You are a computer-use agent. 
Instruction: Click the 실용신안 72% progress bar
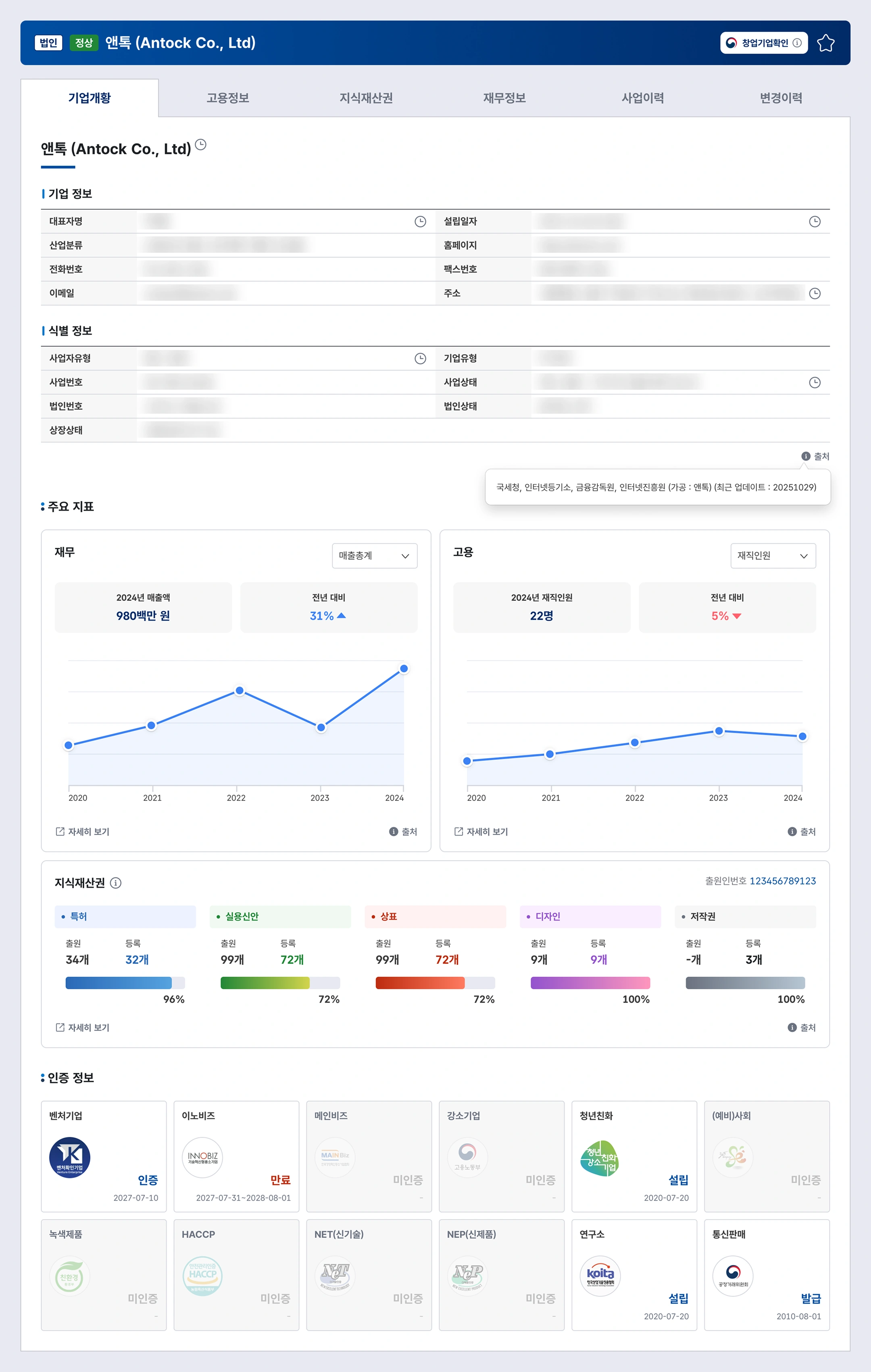pyautogui.click(x=280, y=983)
